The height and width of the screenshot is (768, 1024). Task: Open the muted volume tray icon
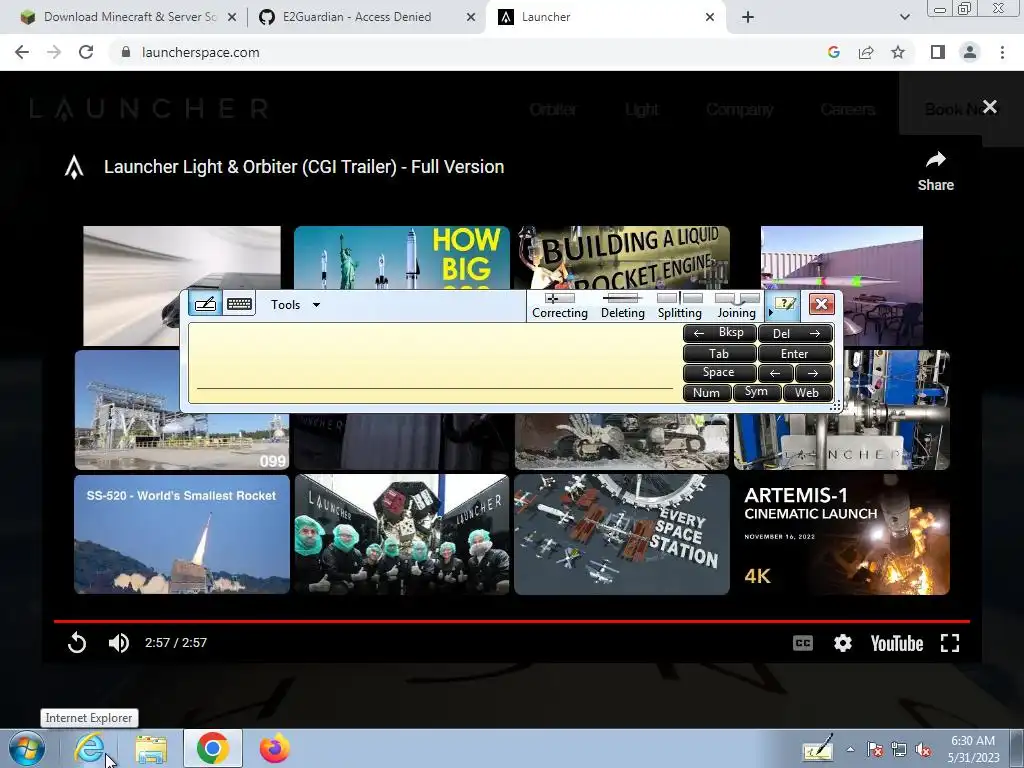pos(923,750)
